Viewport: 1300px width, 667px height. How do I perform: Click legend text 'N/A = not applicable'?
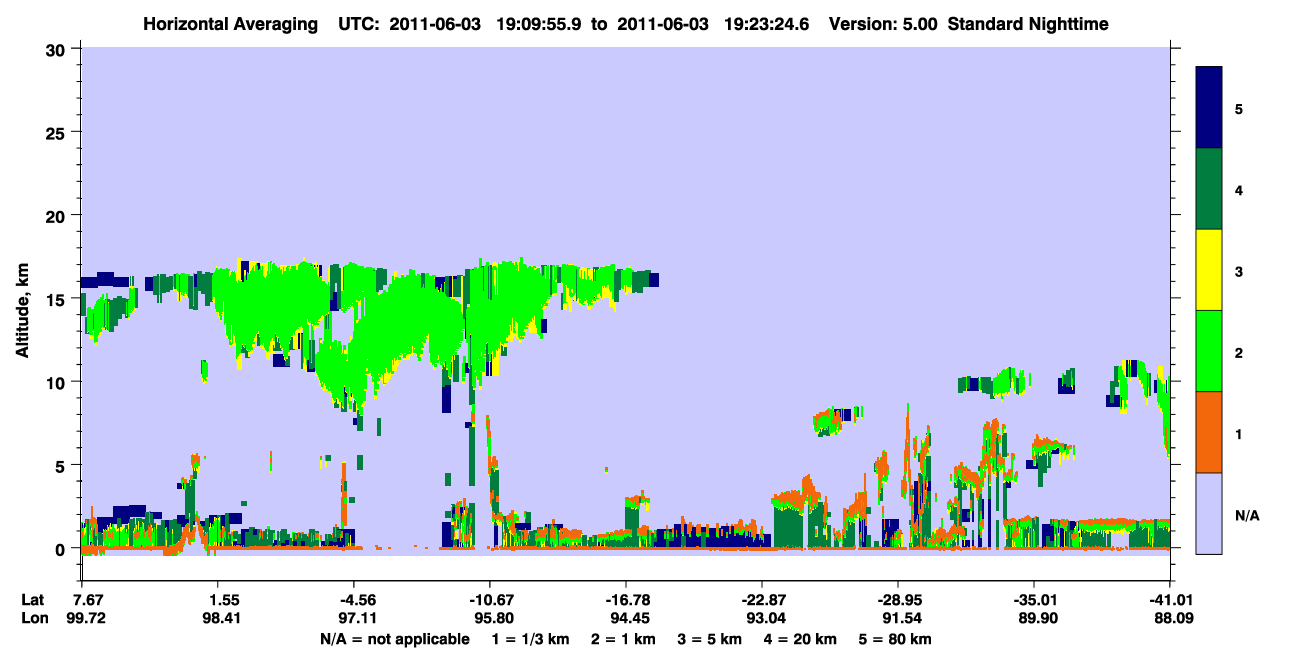click(395, 639)
